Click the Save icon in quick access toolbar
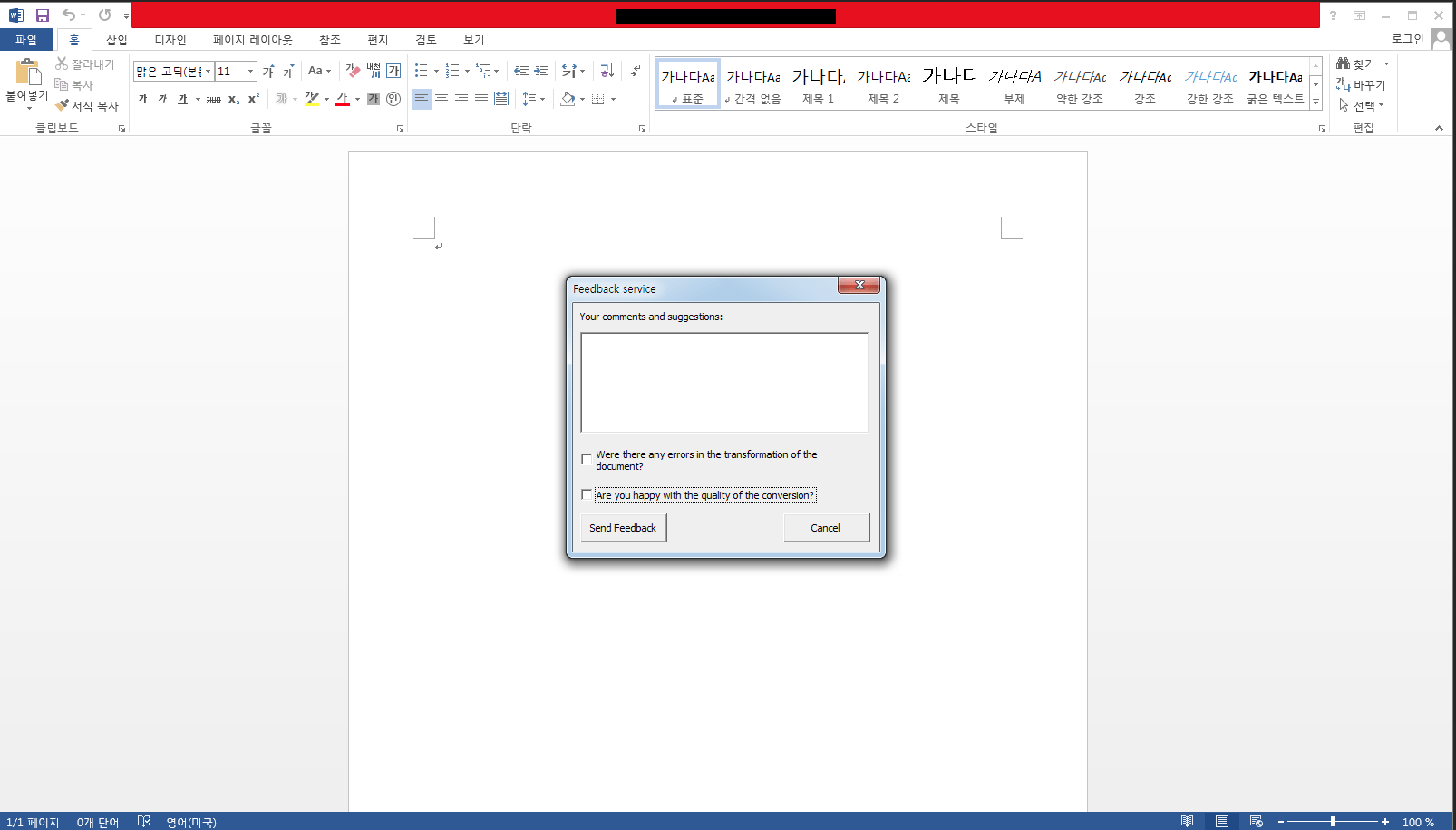The height and width of the screenshot is (830, 1456). [42, 15]
